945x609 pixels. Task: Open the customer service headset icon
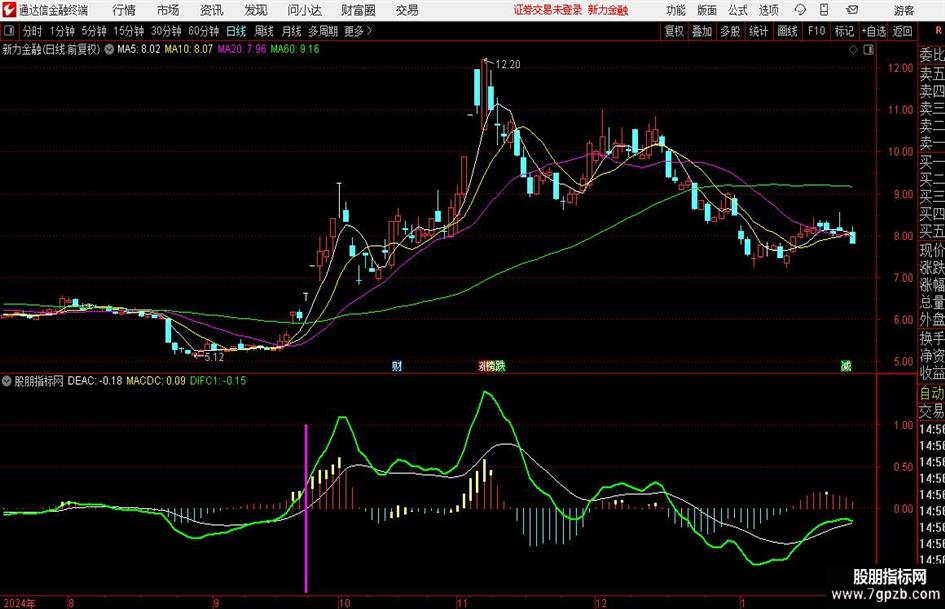coord(800,10)
